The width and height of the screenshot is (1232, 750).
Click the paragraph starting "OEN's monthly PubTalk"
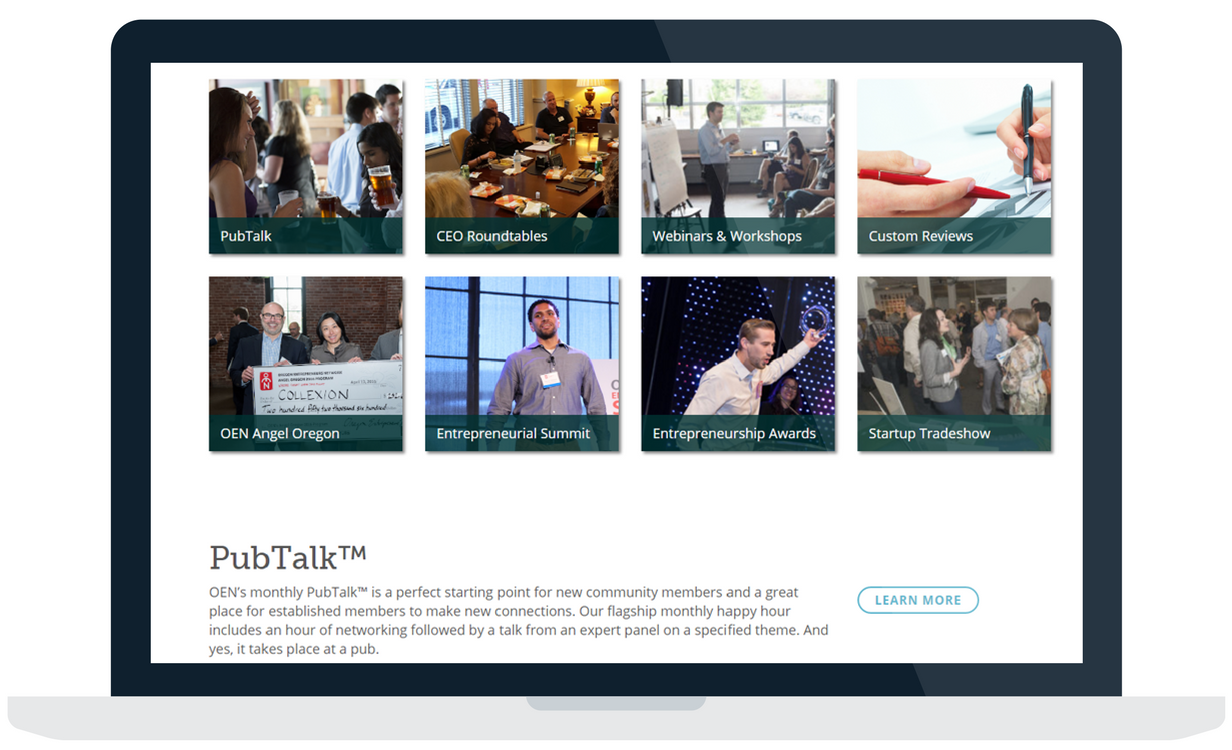click(x=519, y=621)
